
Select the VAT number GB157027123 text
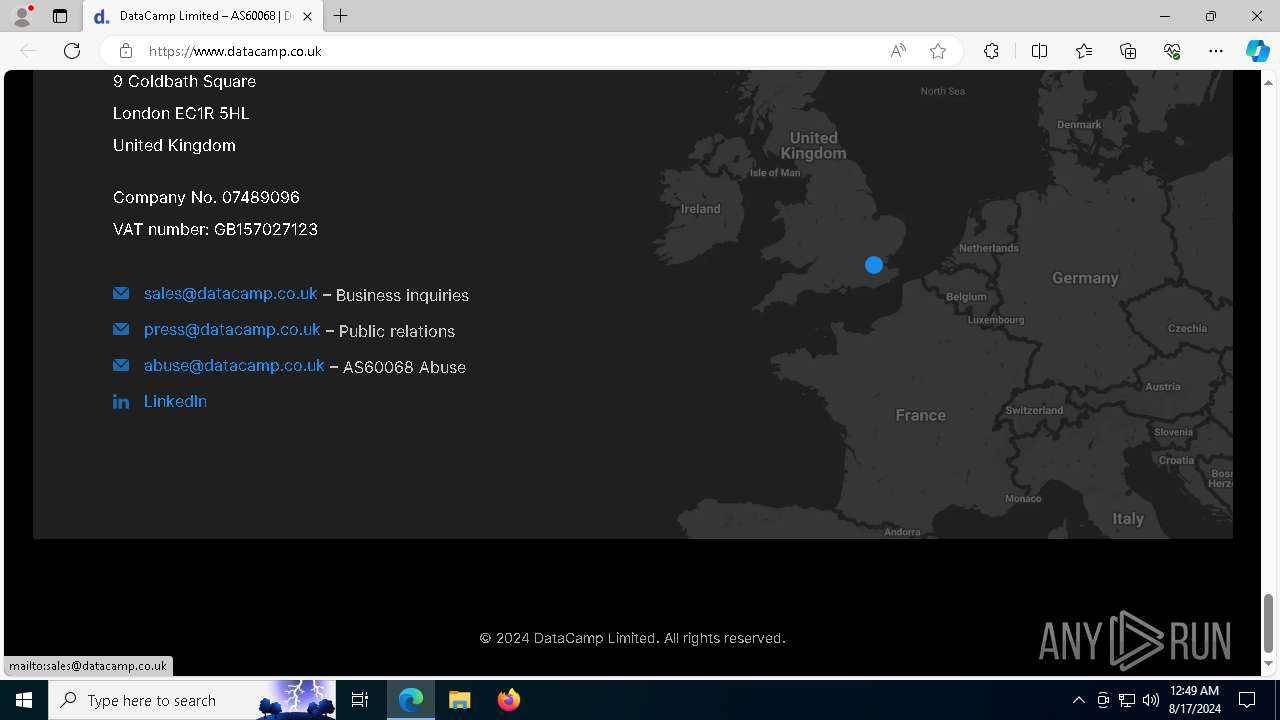click(x=215, y=229)
